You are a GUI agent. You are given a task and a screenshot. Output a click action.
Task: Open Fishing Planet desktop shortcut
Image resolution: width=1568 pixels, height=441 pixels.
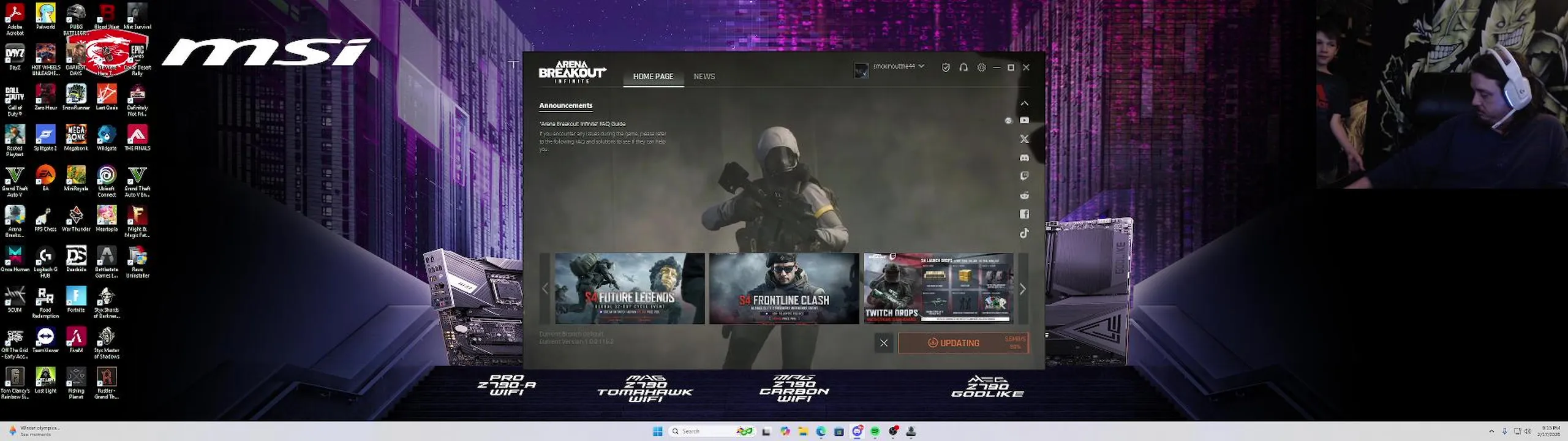pyautogui.click(x=76, y=383)
